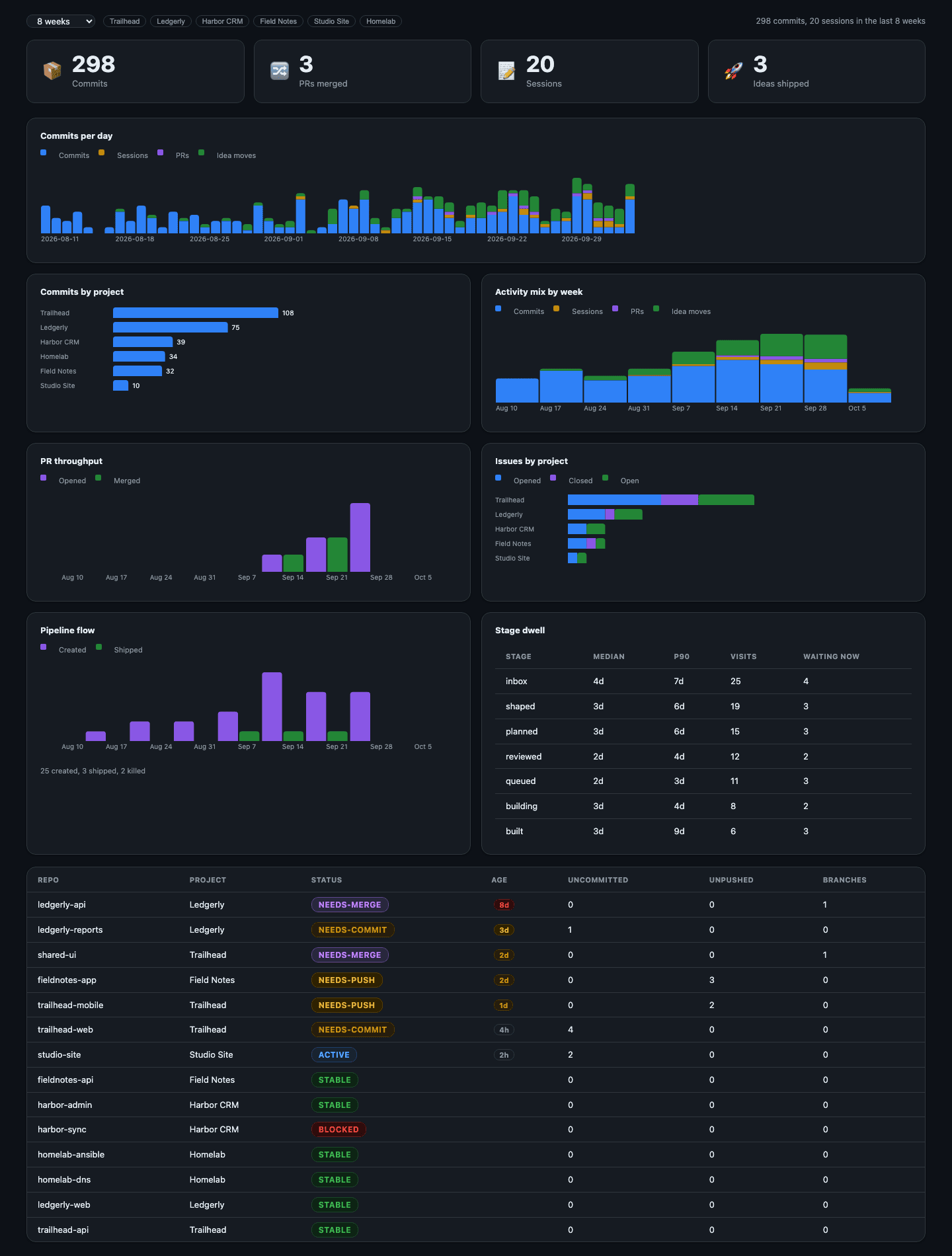Click the green Shipped legend swatch in Pipeline flow
The image size is (952, 1256).
[99, 647]
